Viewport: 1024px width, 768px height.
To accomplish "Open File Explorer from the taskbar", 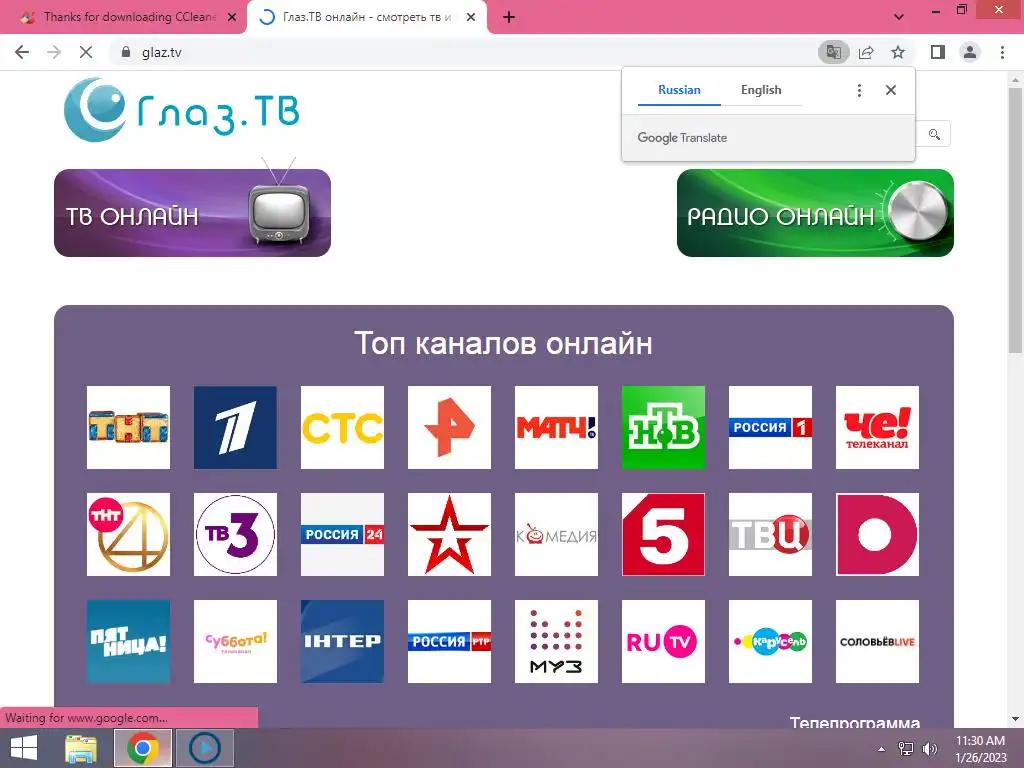I will [x=81, y=748].
